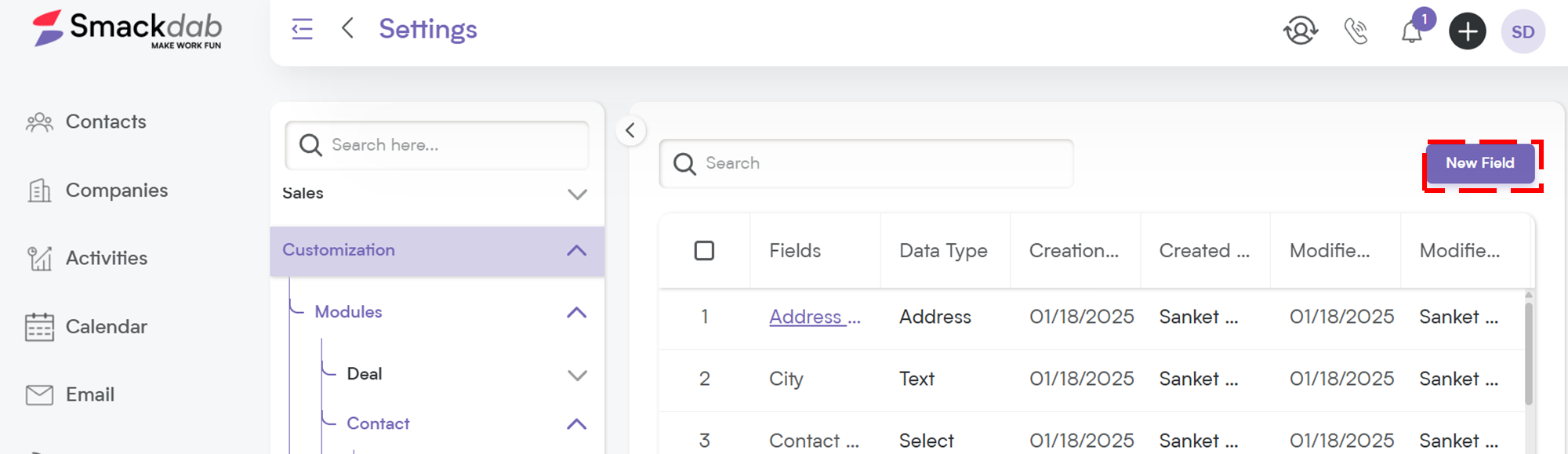1568x454 pixels.
Task: Open the Address field link
Action: tap(815, 317)
